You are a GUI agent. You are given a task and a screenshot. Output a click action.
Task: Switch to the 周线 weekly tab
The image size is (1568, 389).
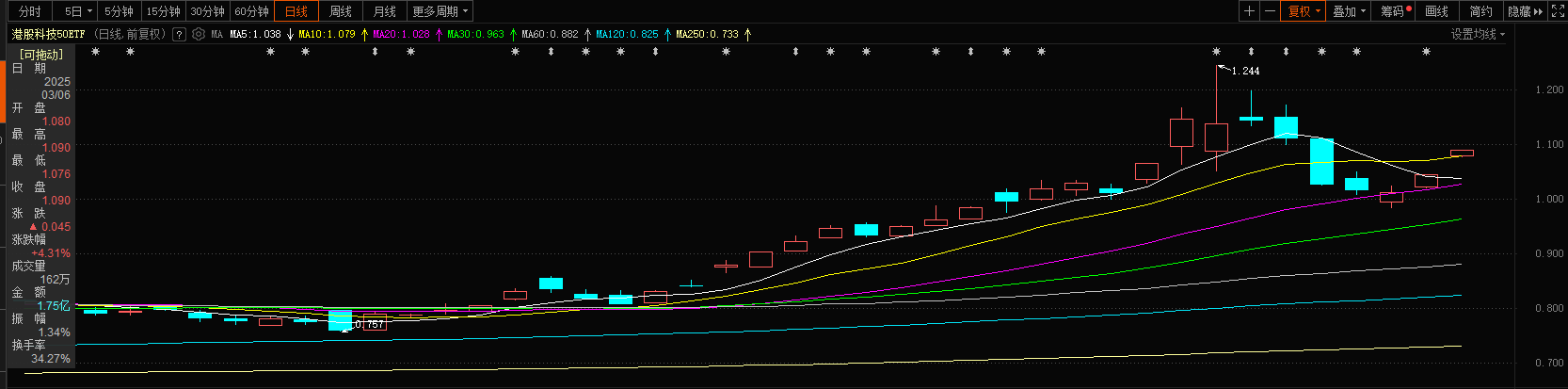(341, 11)
